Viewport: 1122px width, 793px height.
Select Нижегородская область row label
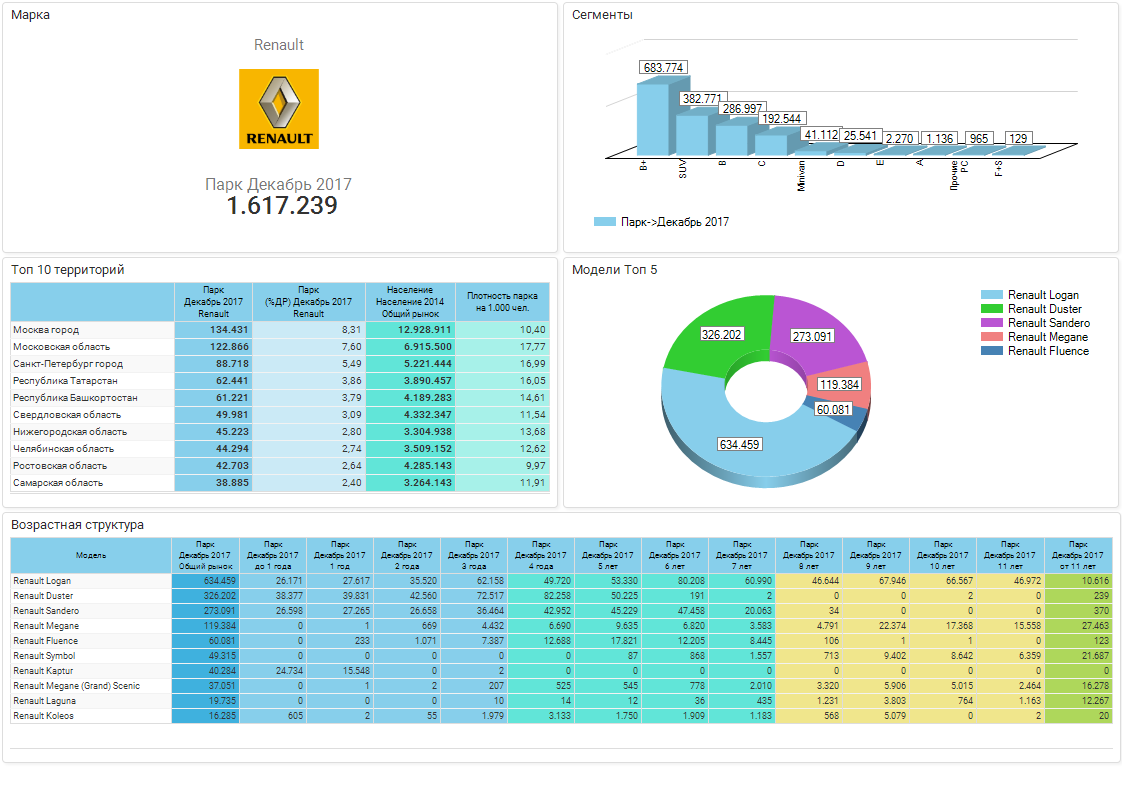coord(69,432)
